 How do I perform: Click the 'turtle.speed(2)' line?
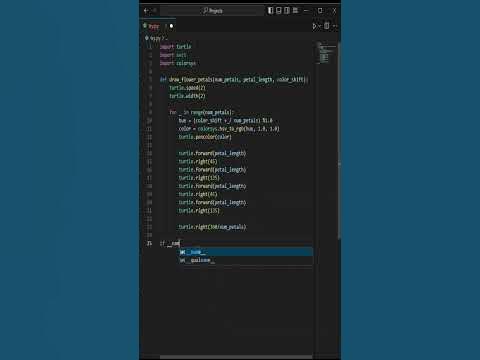coord(187,88)
